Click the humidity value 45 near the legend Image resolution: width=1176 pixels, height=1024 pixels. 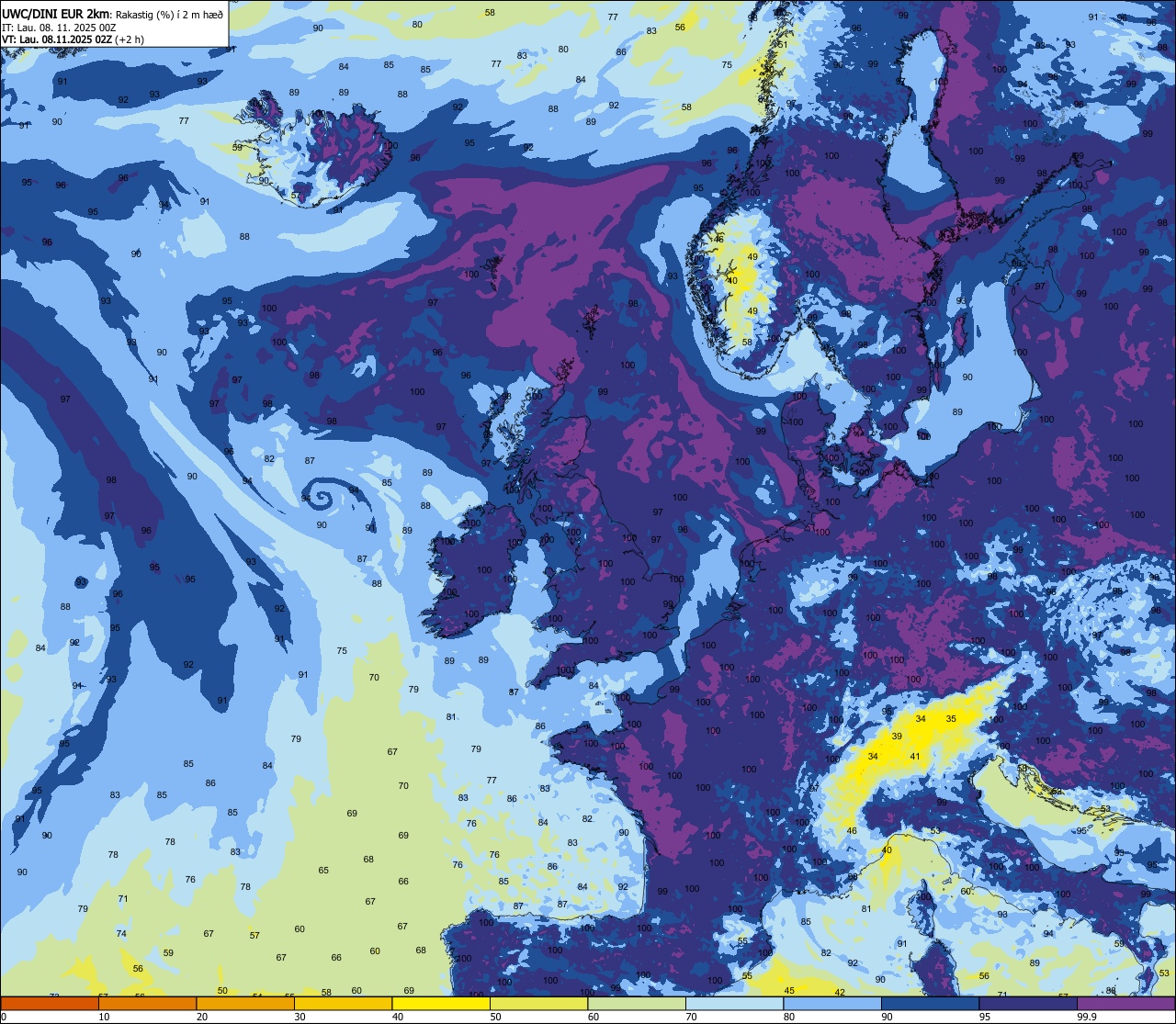point(789,991)
